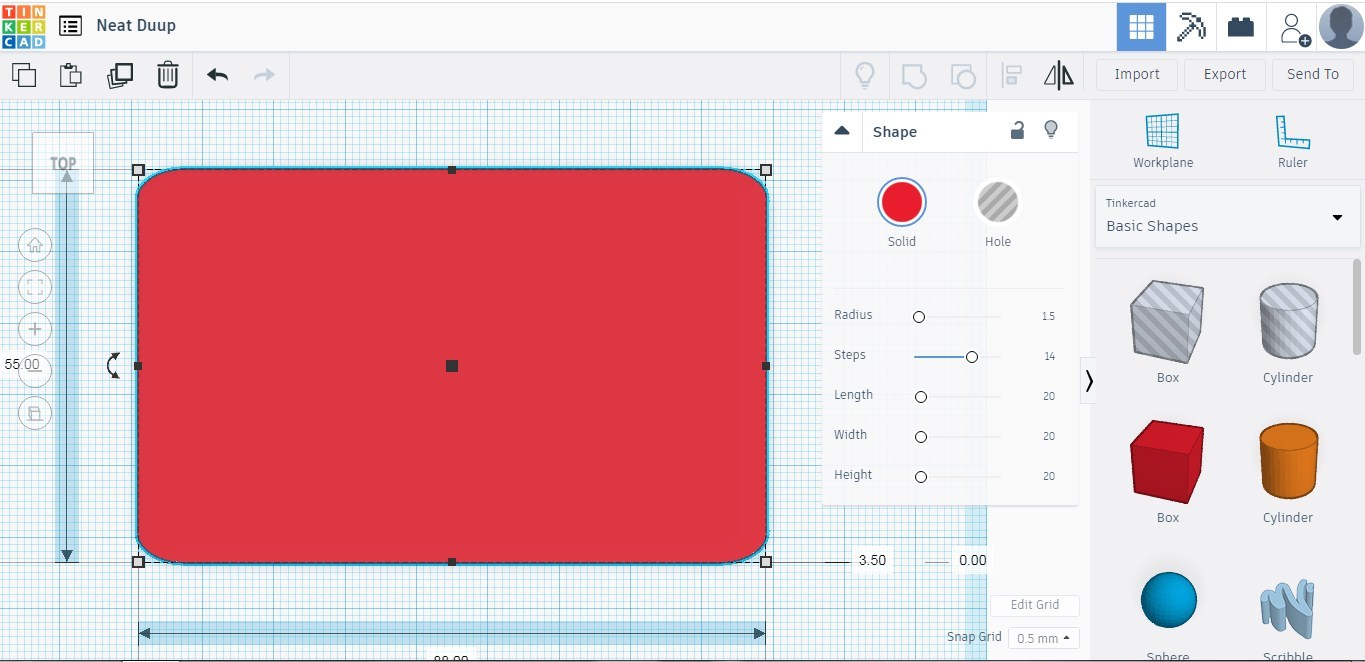Set the shape to Hole
The image size is (1365, 662).
point(998,202)
